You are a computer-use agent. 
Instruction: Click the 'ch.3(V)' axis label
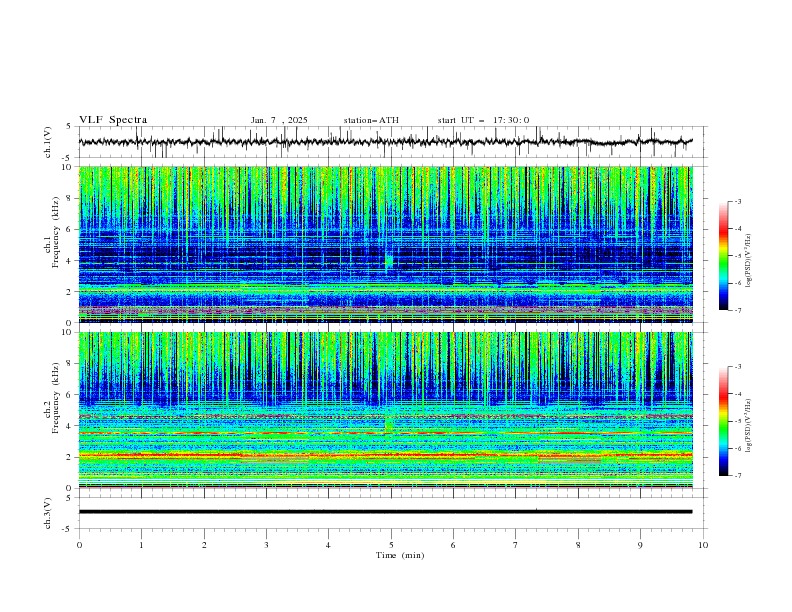click(48, 513)
